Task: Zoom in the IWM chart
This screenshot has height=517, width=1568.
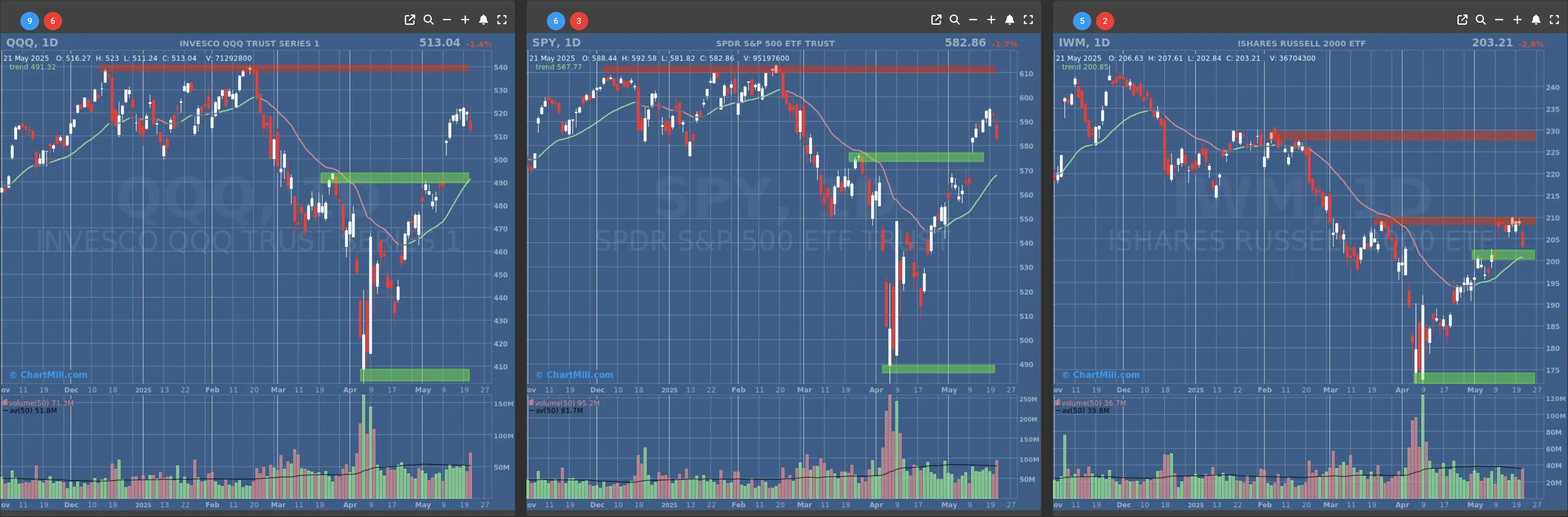Action: (1517, 20)
